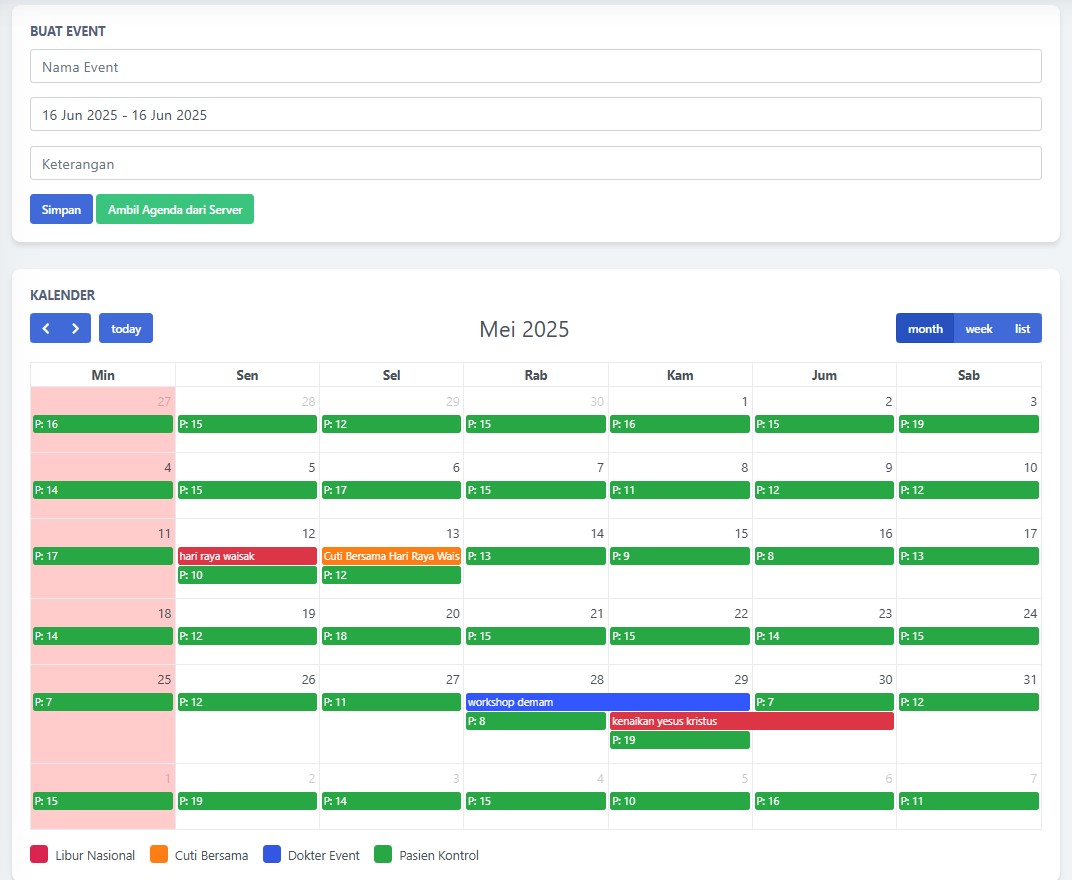Select date 21 in the calendar
Image resolution: width=1072 pixels, height=880 pixels.
point(596,613)
